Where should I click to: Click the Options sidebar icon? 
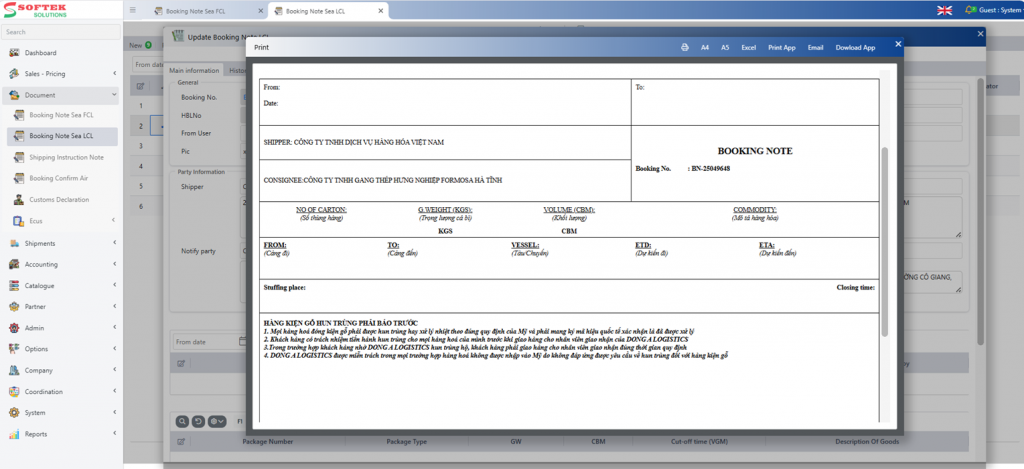coord(14,349)
